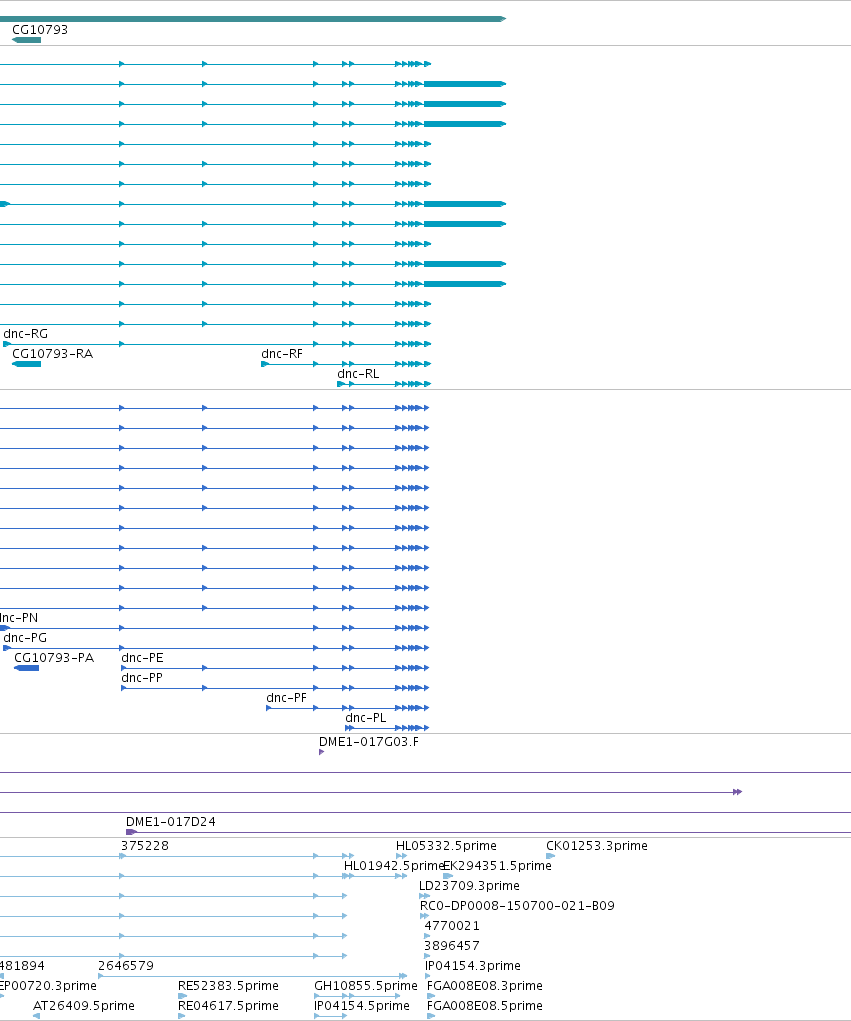Click the EK294351.5prime label

click(497, 866)
